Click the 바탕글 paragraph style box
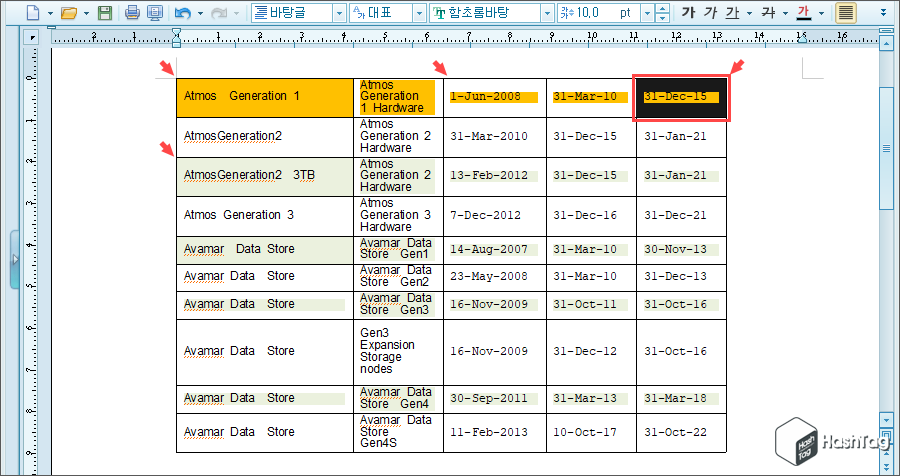This screenshot has height=476, width=900. pyautogui.click(x=292, y=13)
